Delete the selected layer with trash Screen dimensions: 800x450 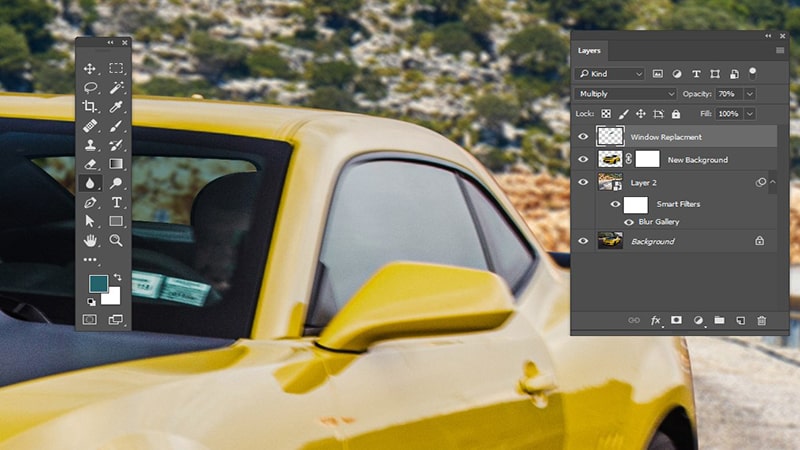pos(762,320)
